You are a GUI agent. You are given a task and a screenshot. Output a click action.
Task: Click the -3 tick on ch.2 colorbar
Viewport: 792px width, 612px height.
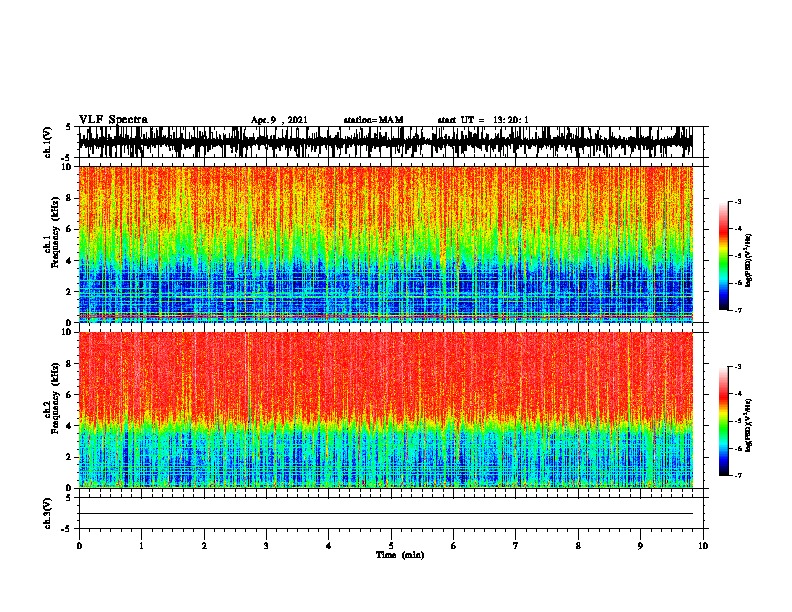coord(737,367)
